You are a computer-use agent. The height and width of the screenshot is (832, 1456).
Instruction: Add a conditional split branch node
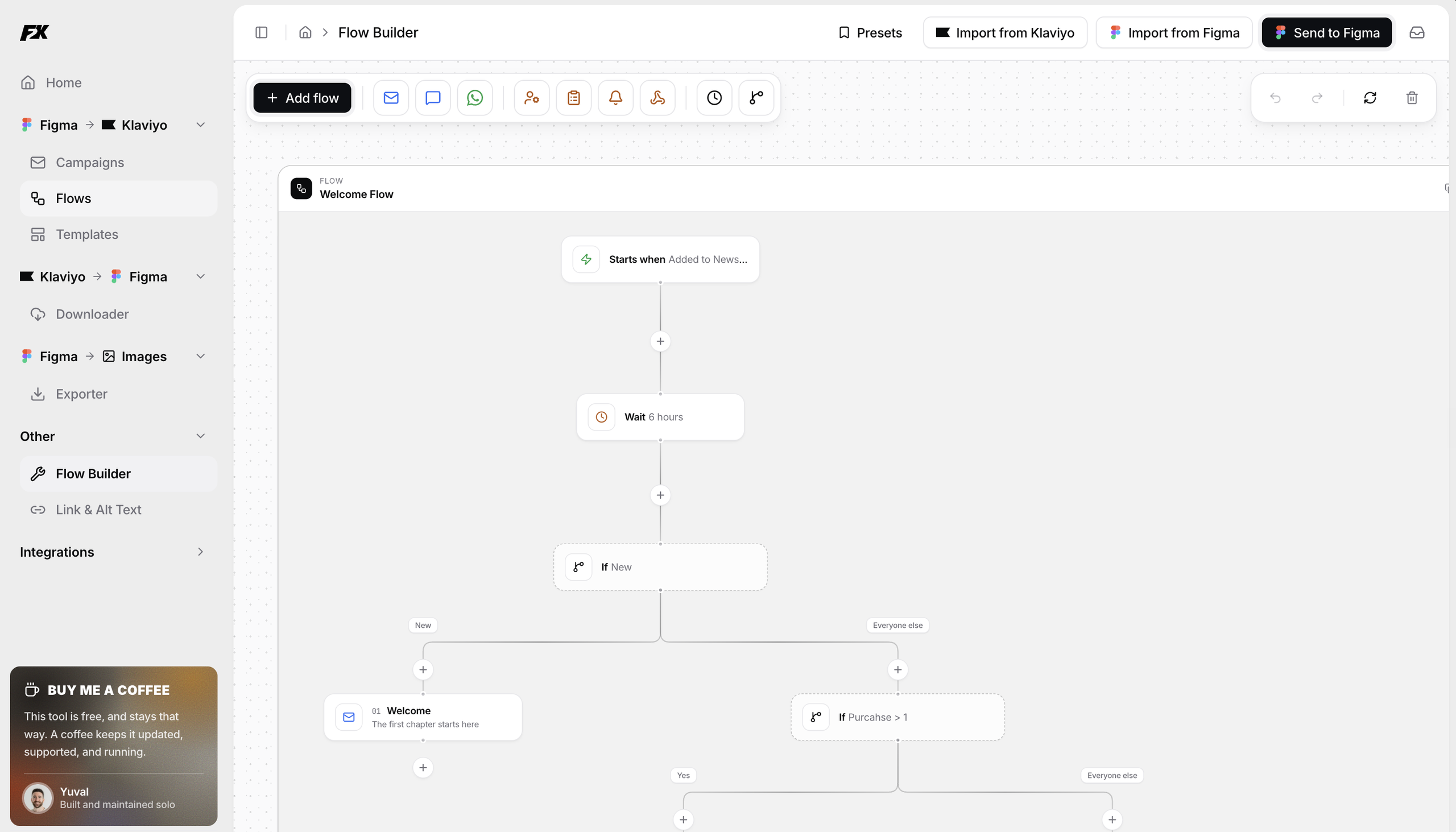756,98
